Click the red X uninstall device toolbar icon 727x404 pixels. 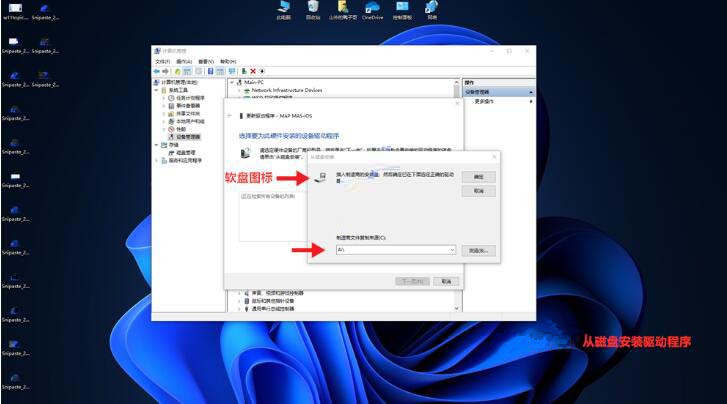[x=253, y=71]
